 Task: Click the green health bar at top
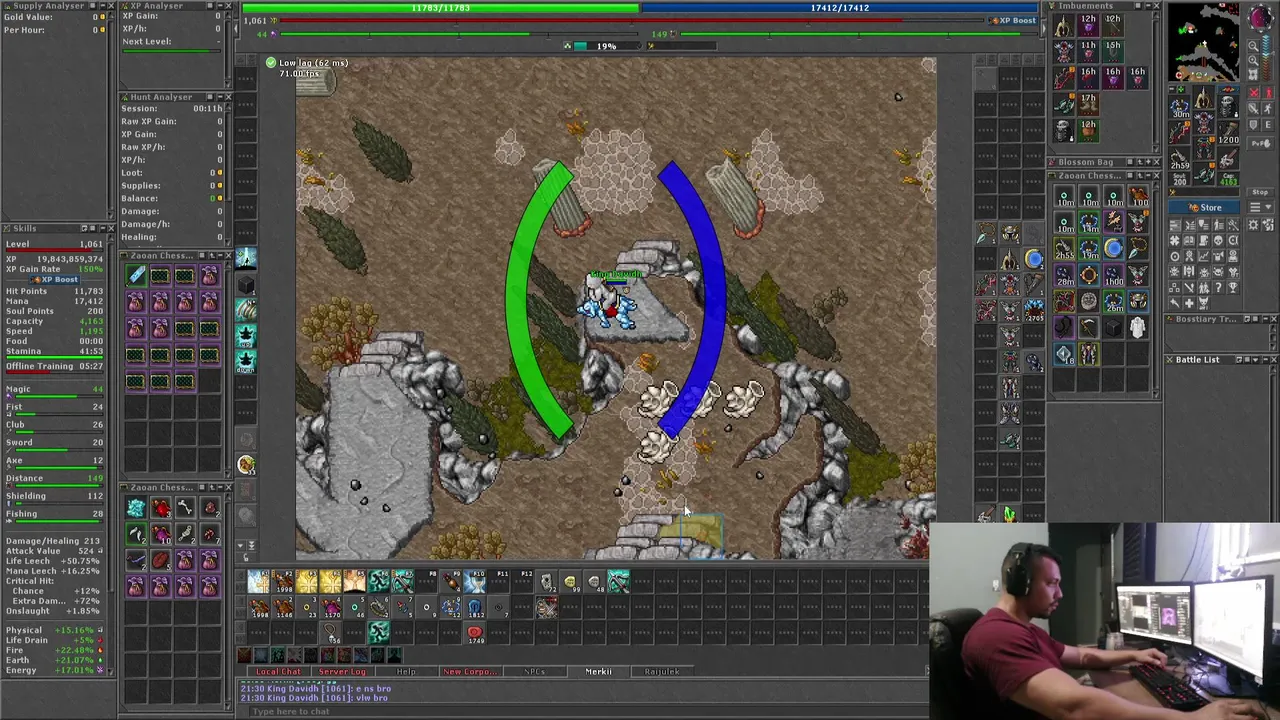(440, 8)
